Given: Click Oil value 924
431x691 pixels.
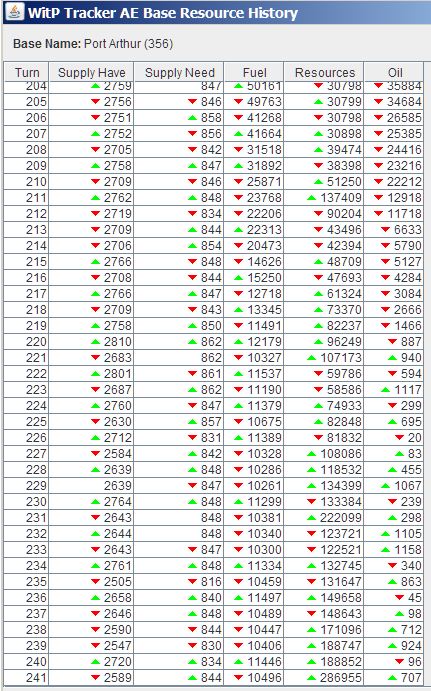Looking at the screenshot, I should pyautogui.click(x=411, y=646).
